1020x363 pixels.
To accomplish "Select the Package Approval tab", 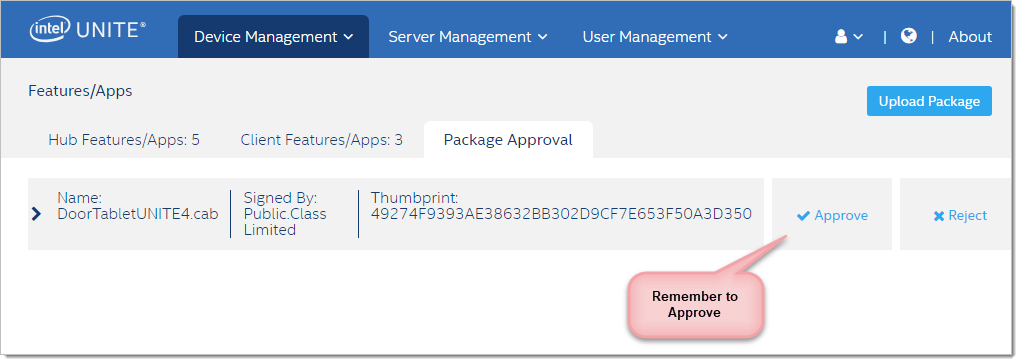I will [508, 140].
